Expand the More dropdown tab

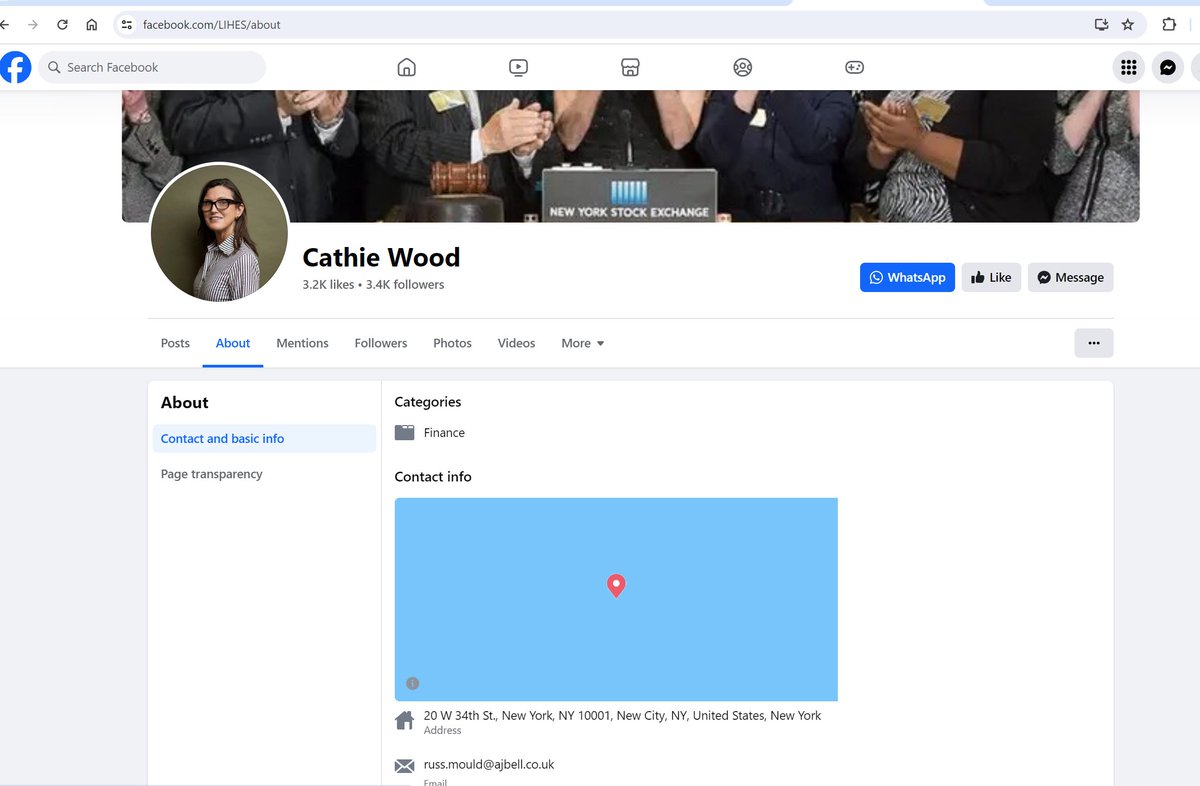(x=583, y=343)
